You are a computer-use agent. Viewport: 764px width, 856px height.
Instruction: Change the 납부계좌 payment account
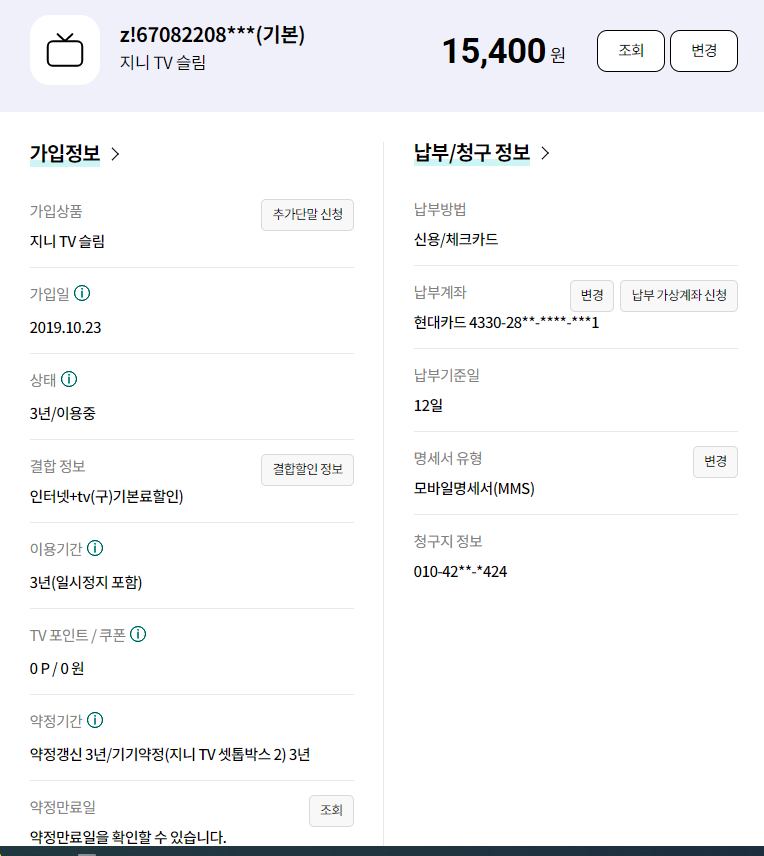tap(592, 296)
